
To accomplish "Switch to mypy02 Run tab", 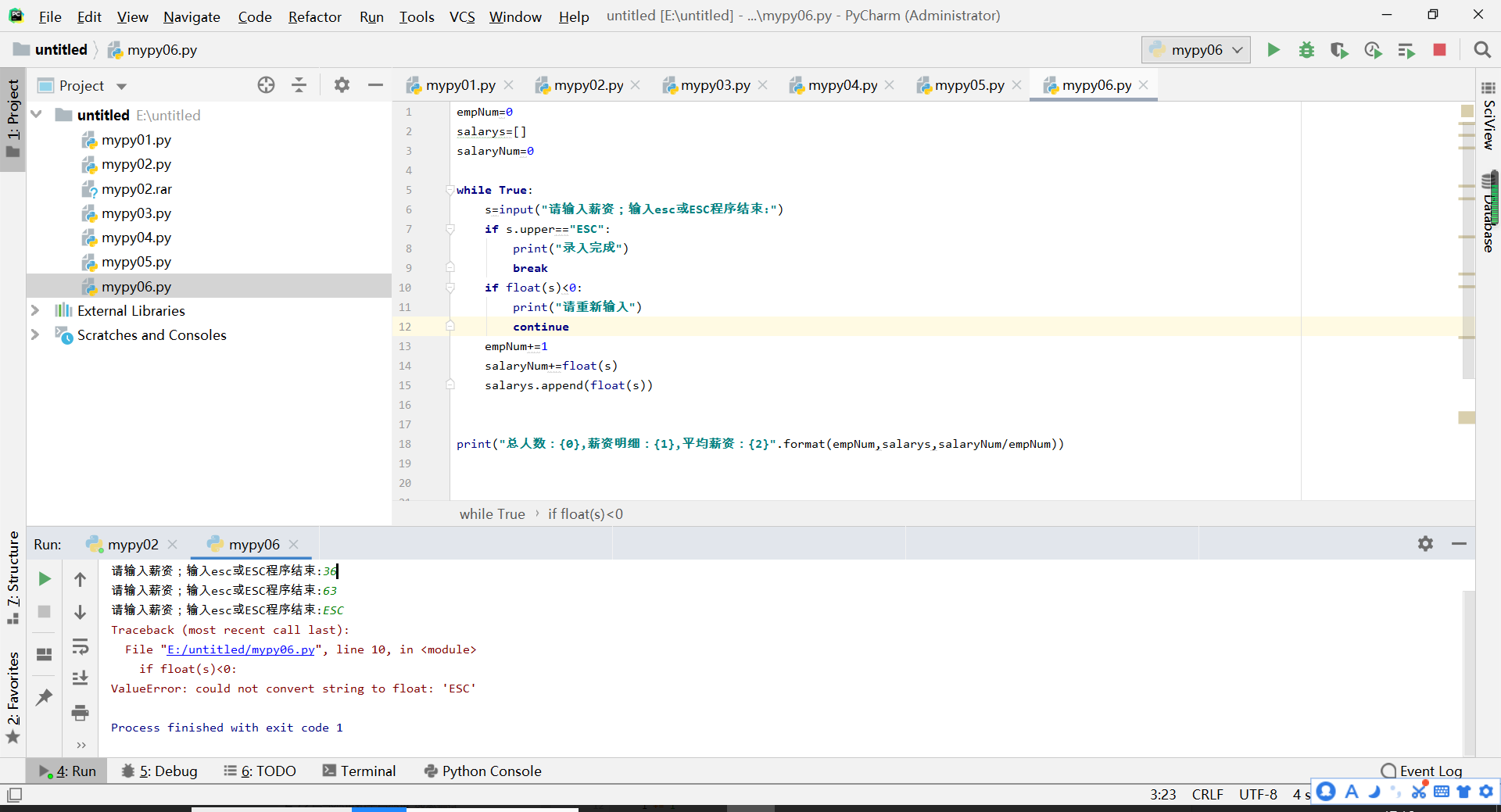I will [132, 545].
